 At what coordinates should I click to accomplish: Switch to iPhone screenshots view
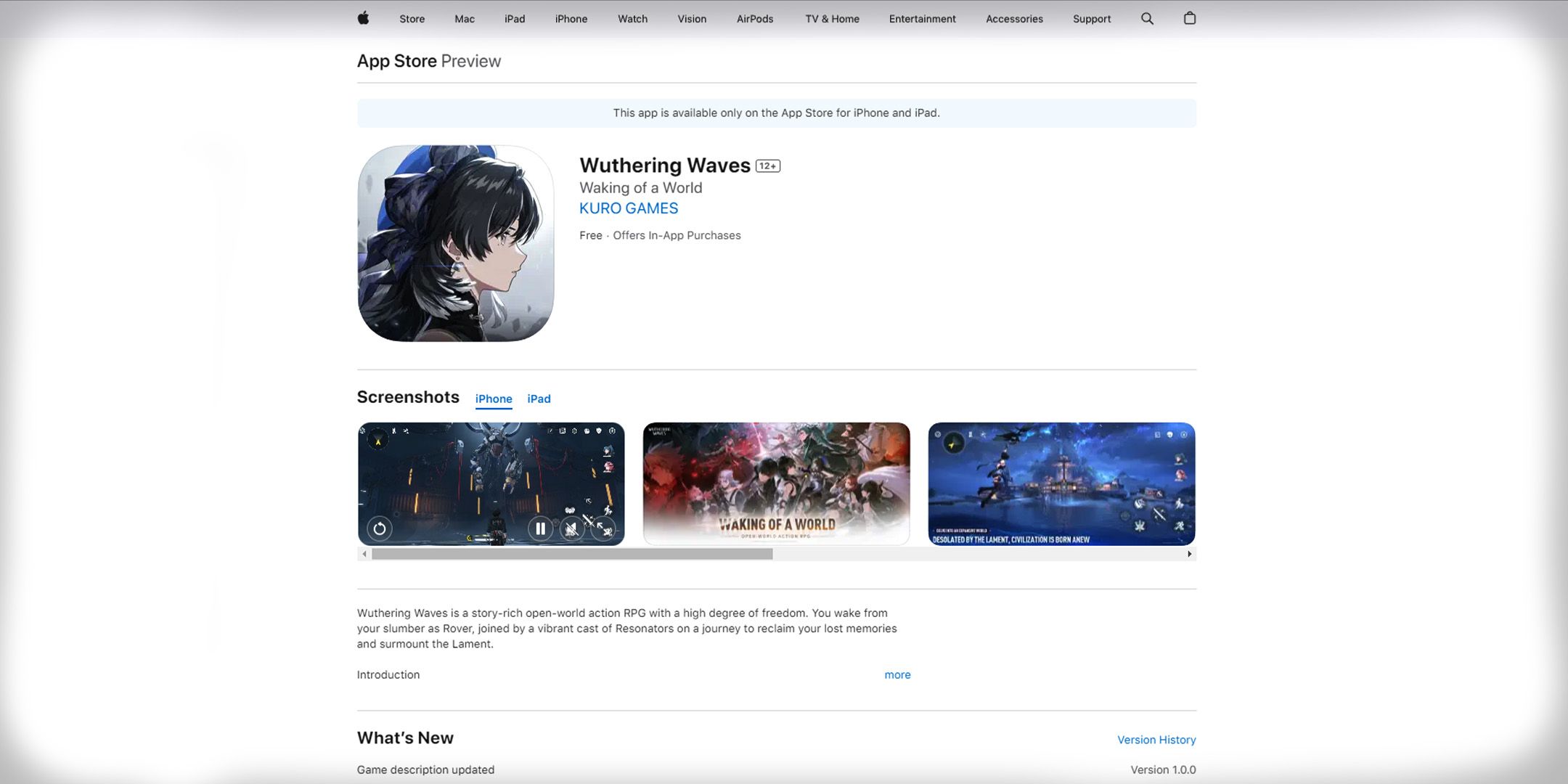pos(494,398)
